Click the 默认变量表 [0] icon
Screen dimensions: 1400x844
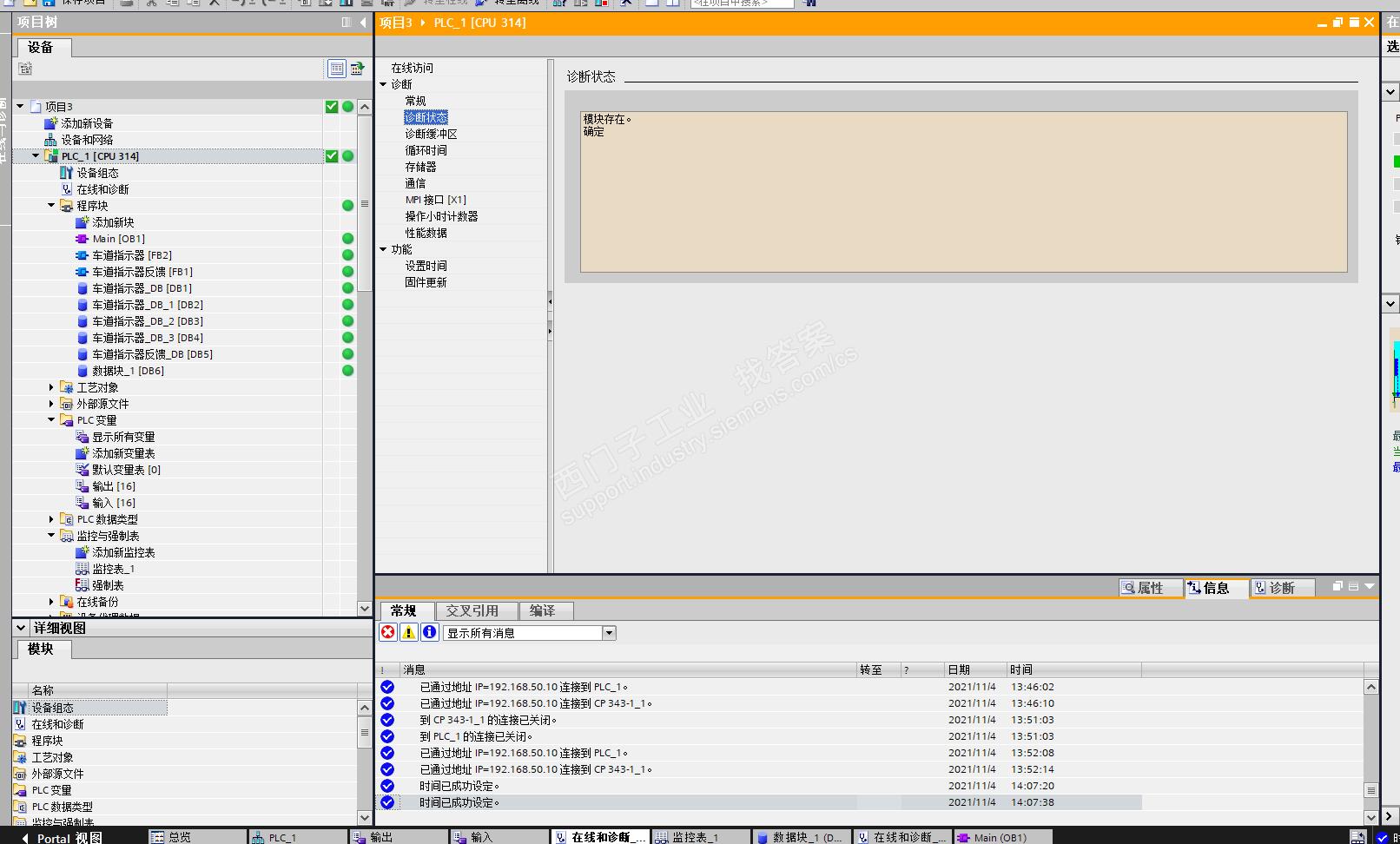[83, 470]
